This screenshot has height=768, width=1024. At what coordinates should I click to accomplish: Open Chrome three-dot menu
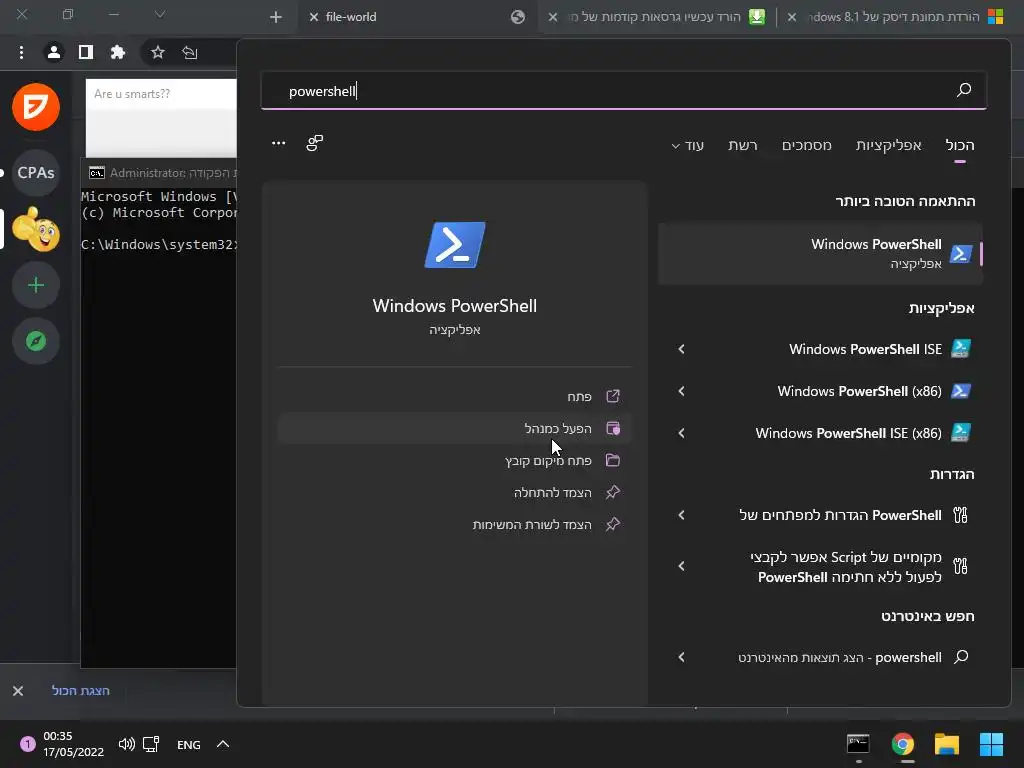[22, 52]
